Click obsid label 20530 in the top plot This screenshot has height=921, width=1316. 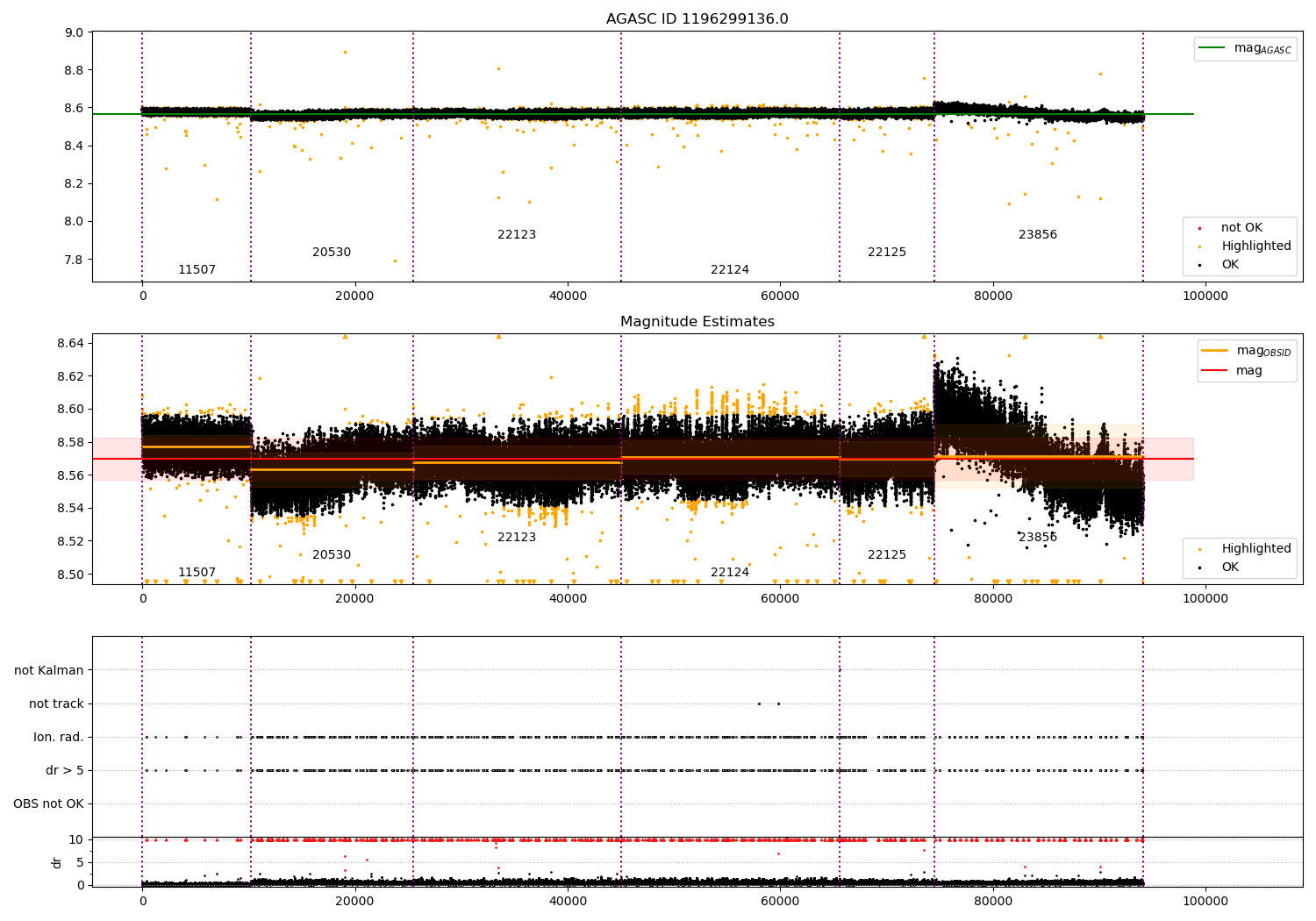(332, 252)
